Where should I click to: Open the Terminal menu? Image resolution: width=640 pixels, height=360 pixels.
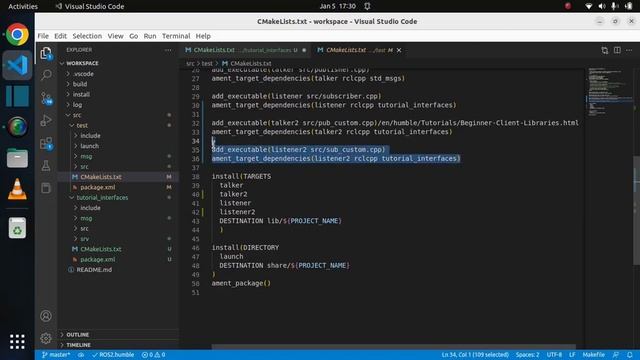click(x=176, y=36)
